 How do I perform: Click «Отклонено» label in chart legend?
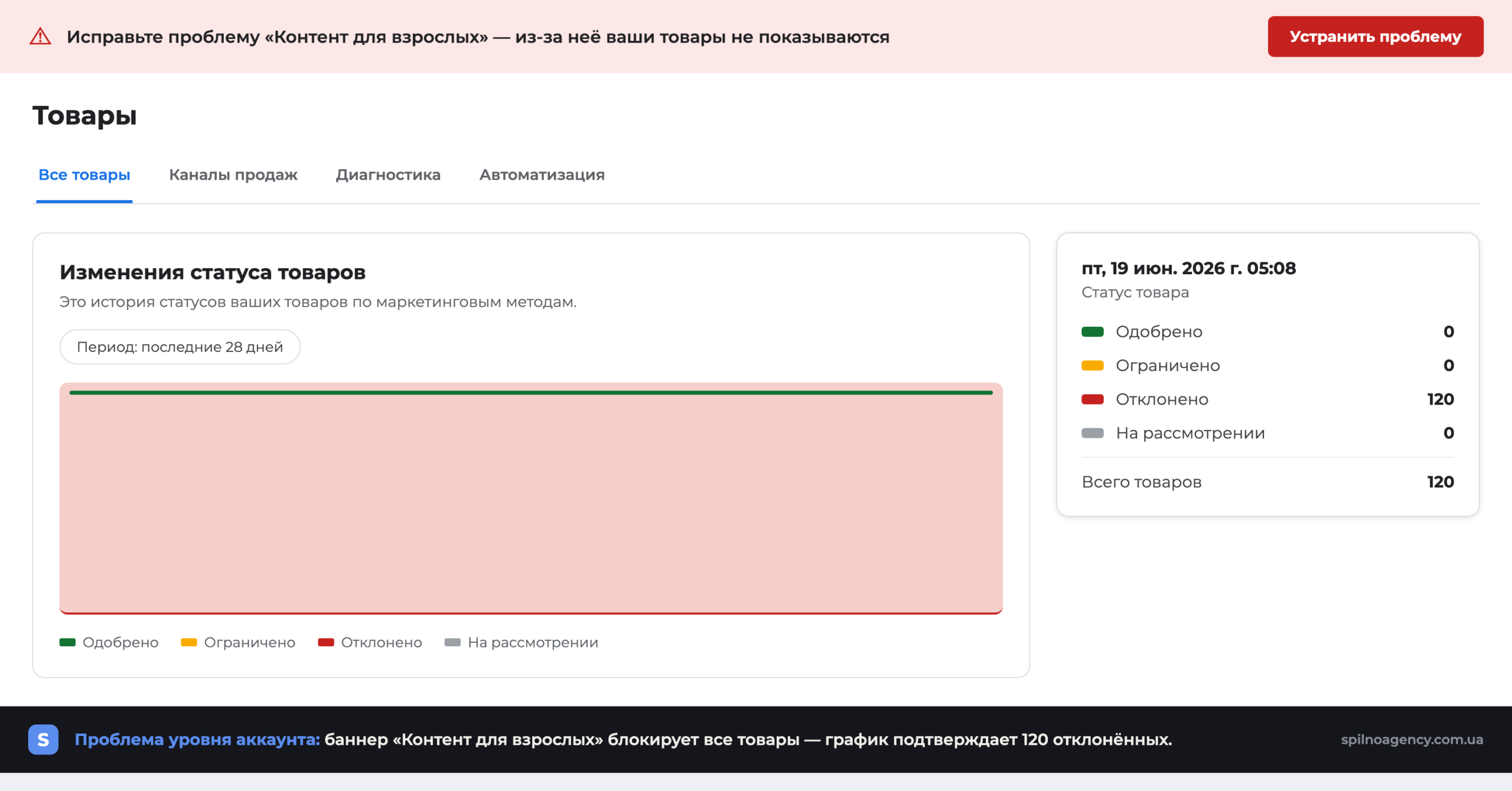[x=382, y=642]
